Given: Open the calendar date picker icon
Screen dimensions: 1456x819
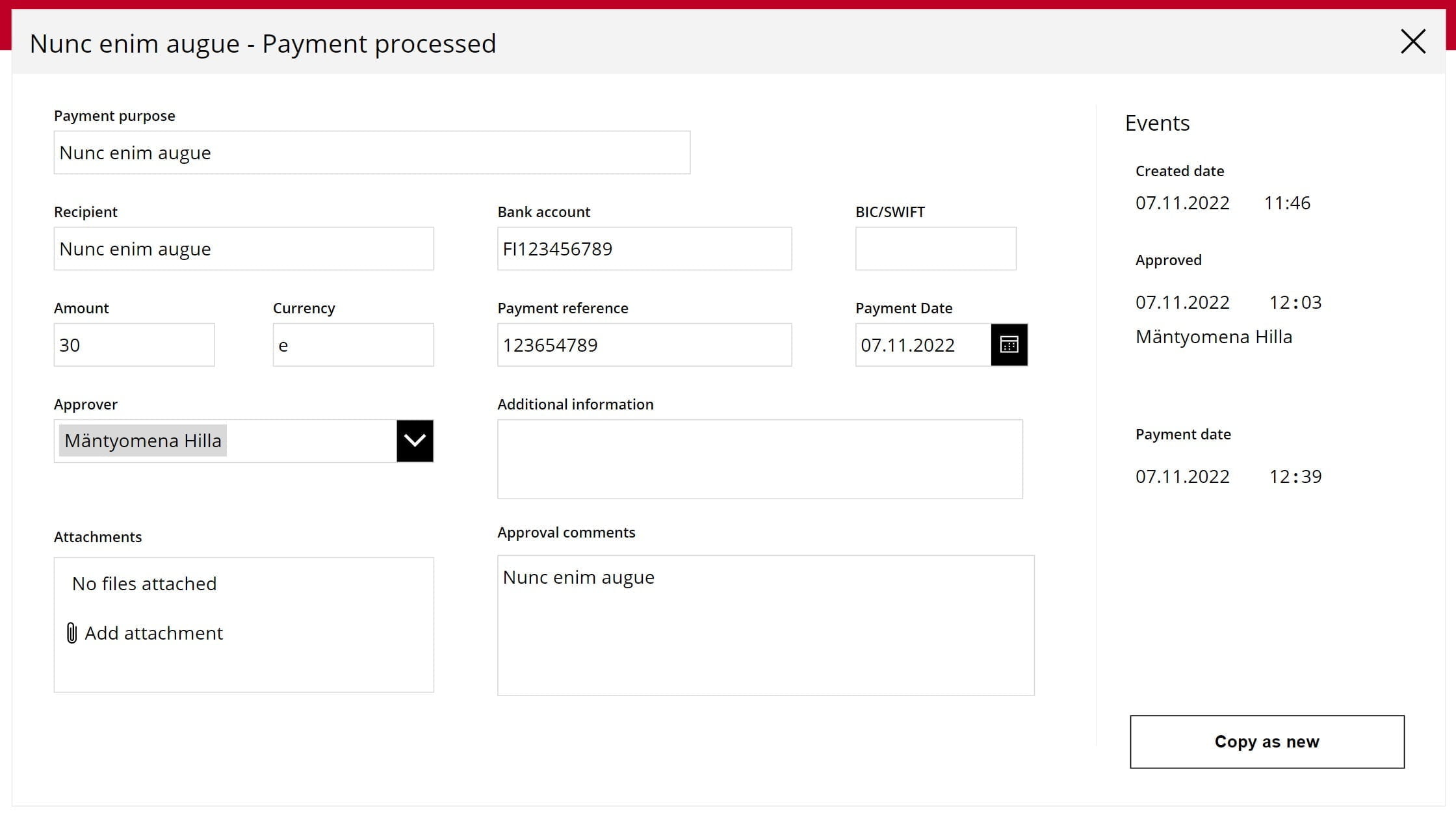Looking at the screenshot, I should pyautogui.click(x=1009, y=344).
